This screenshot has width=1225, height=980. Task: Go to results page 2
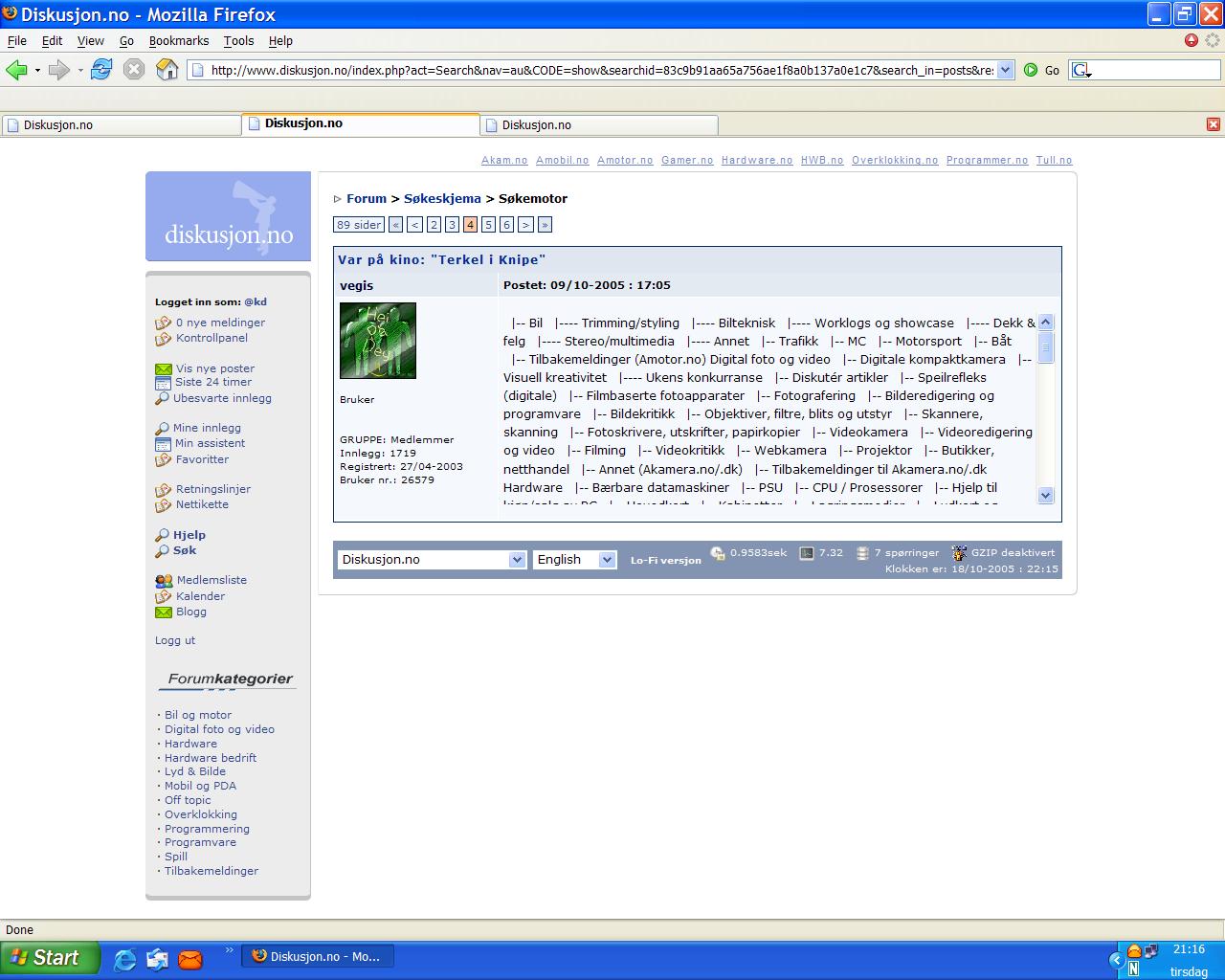[x=434, y=225]
